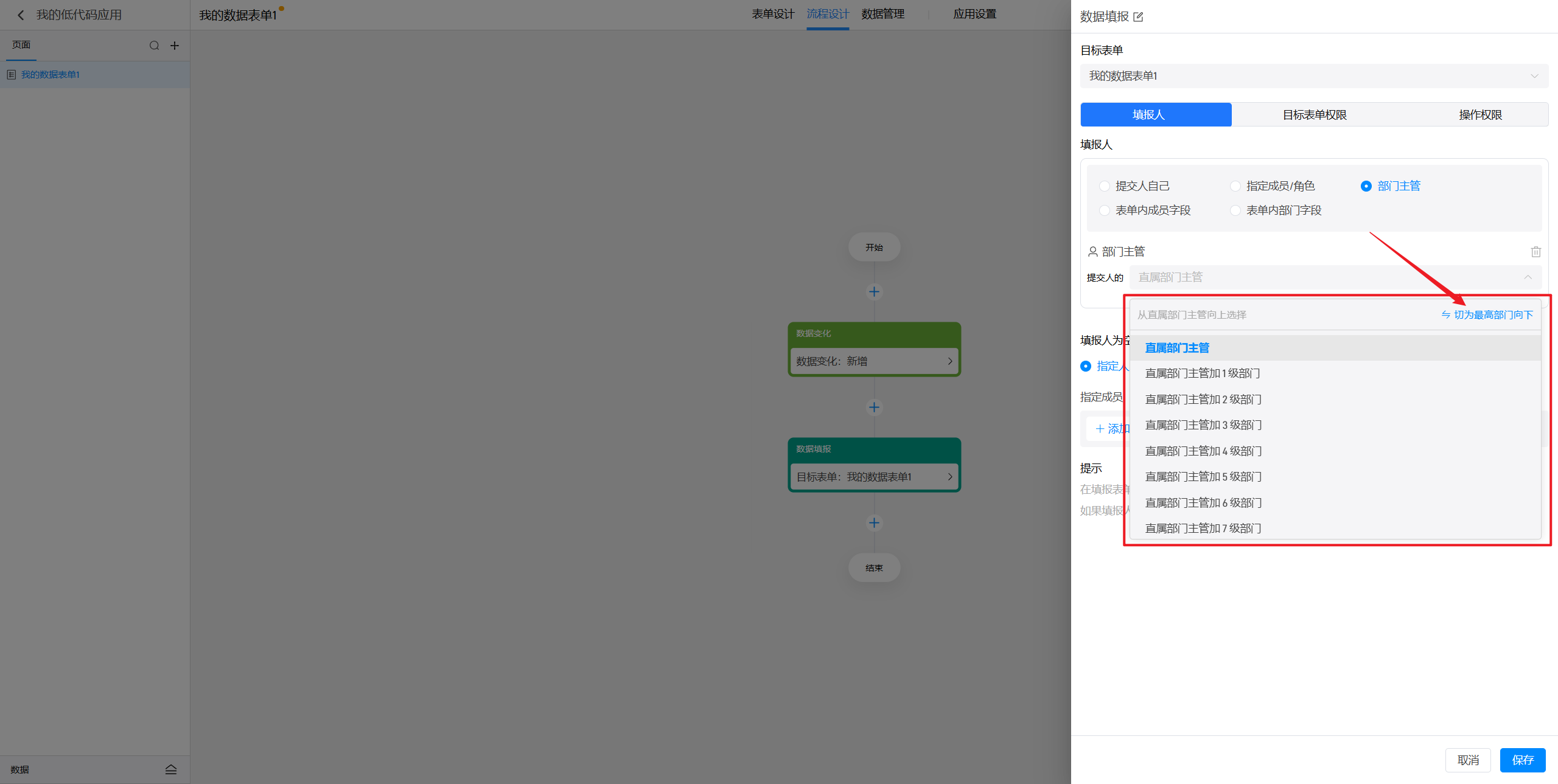Click the back arrow beside 我的低代码应用

pos(21,15)
